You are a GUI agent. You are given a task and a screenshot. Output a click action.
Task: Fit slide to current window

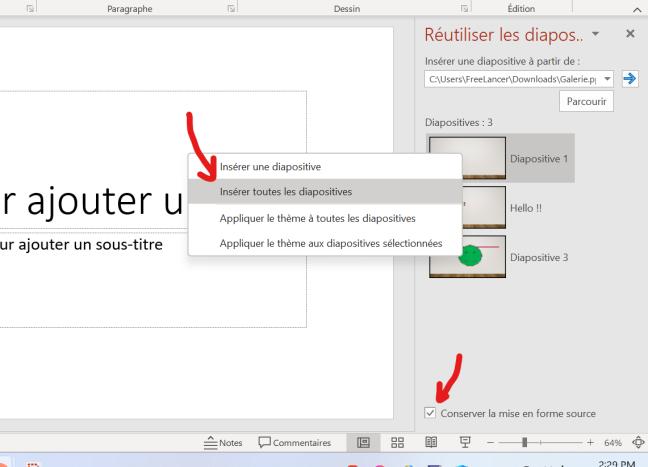[638, 443]
